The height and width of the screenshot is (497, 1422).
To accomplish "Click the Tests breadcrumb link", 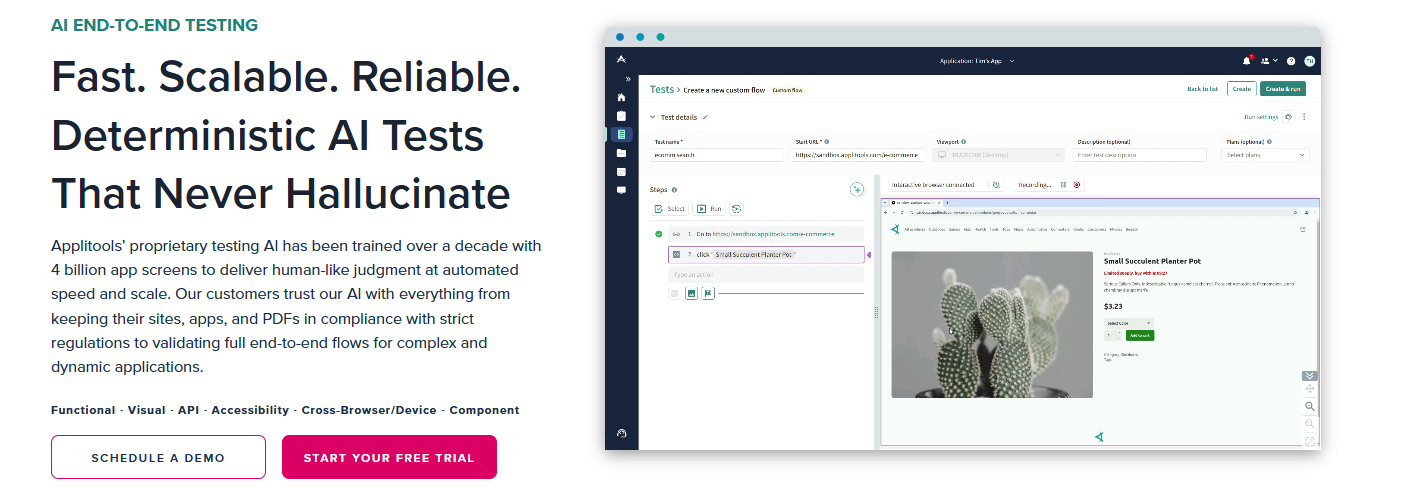I will pyautogui.click(x=661, y=89).
